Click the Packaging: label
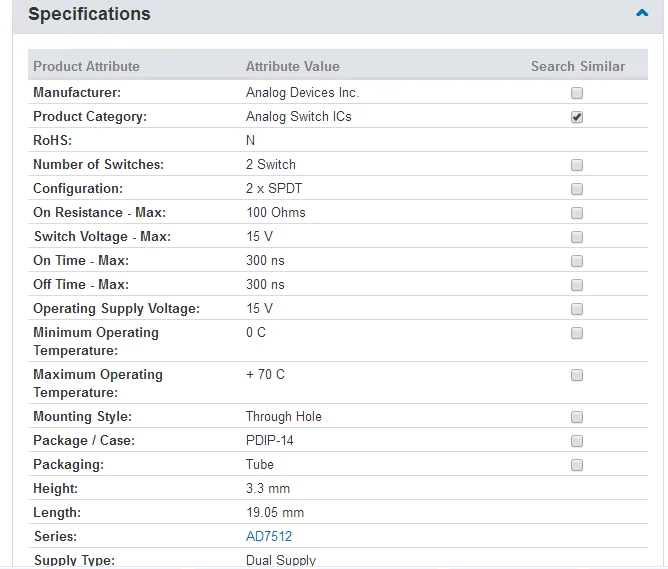The height and width of the screenshot is (569, 668). (69, 465)
